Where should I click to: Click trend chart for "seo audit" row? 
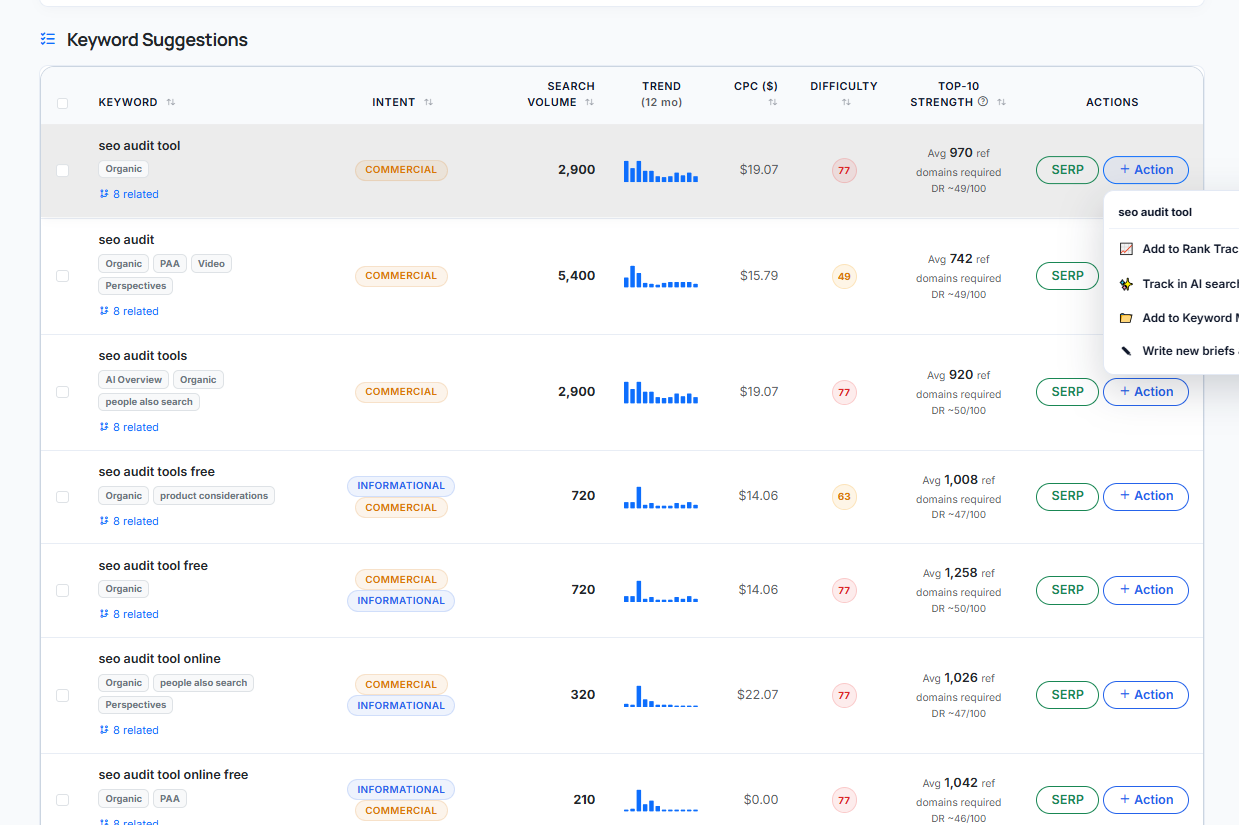pyautogui.click(x=661, y=276)
